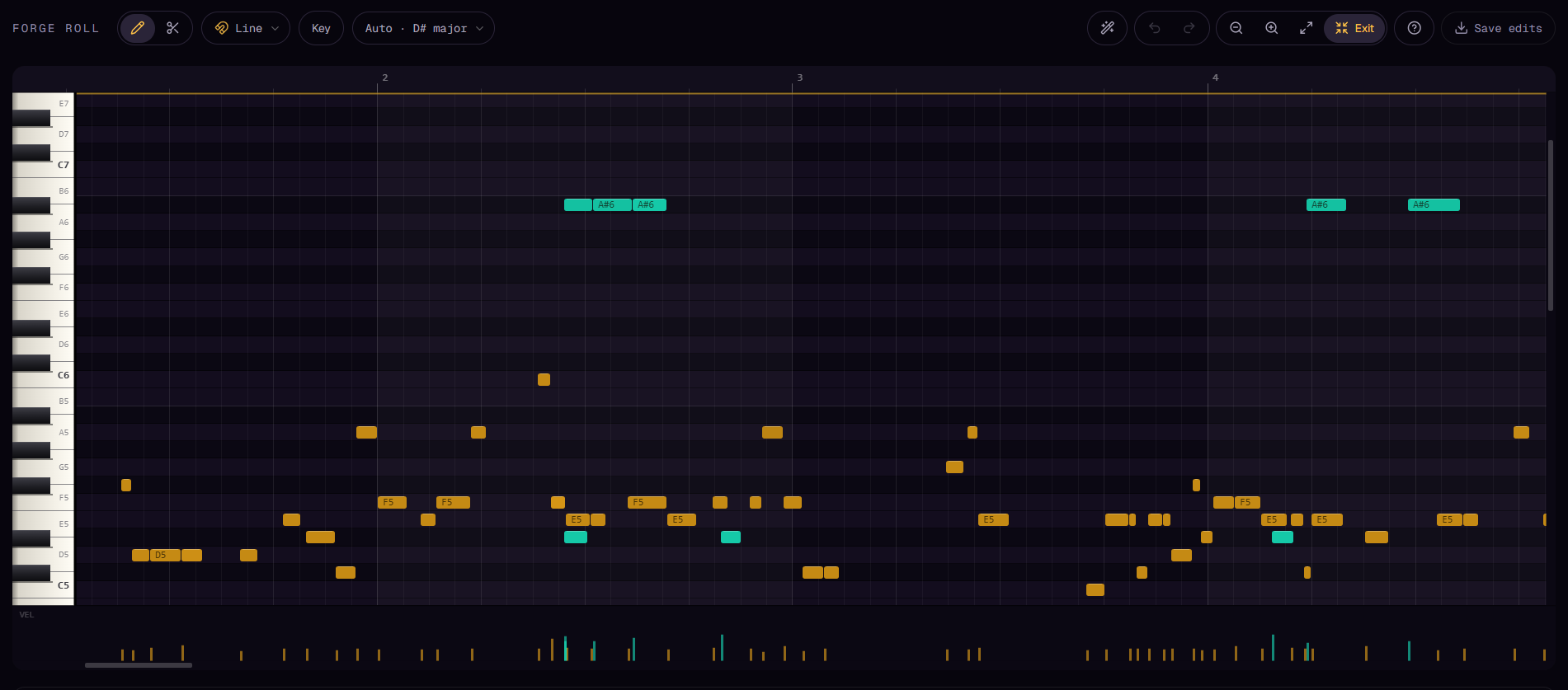This screenshot has height=690, width=1568.
Task: Open the Auto D# major key dropdown
Action: (x=423, y=28)
